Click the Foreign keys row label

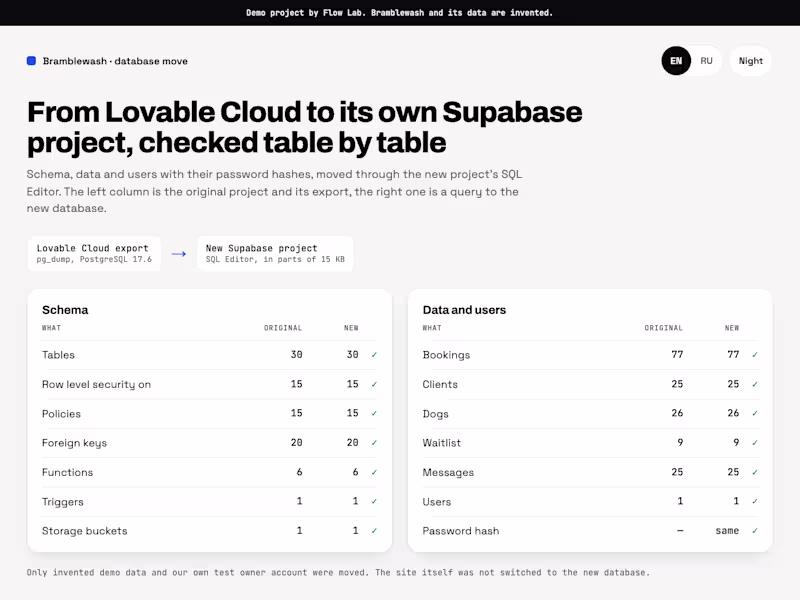tap(74, 443)
